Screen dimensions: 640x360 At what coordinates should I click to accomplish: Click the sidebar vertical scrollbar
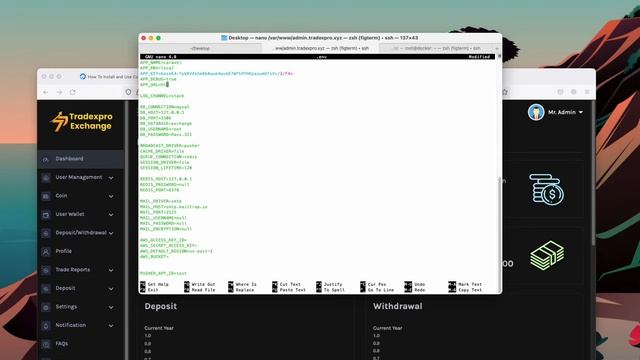pos(126,231)
